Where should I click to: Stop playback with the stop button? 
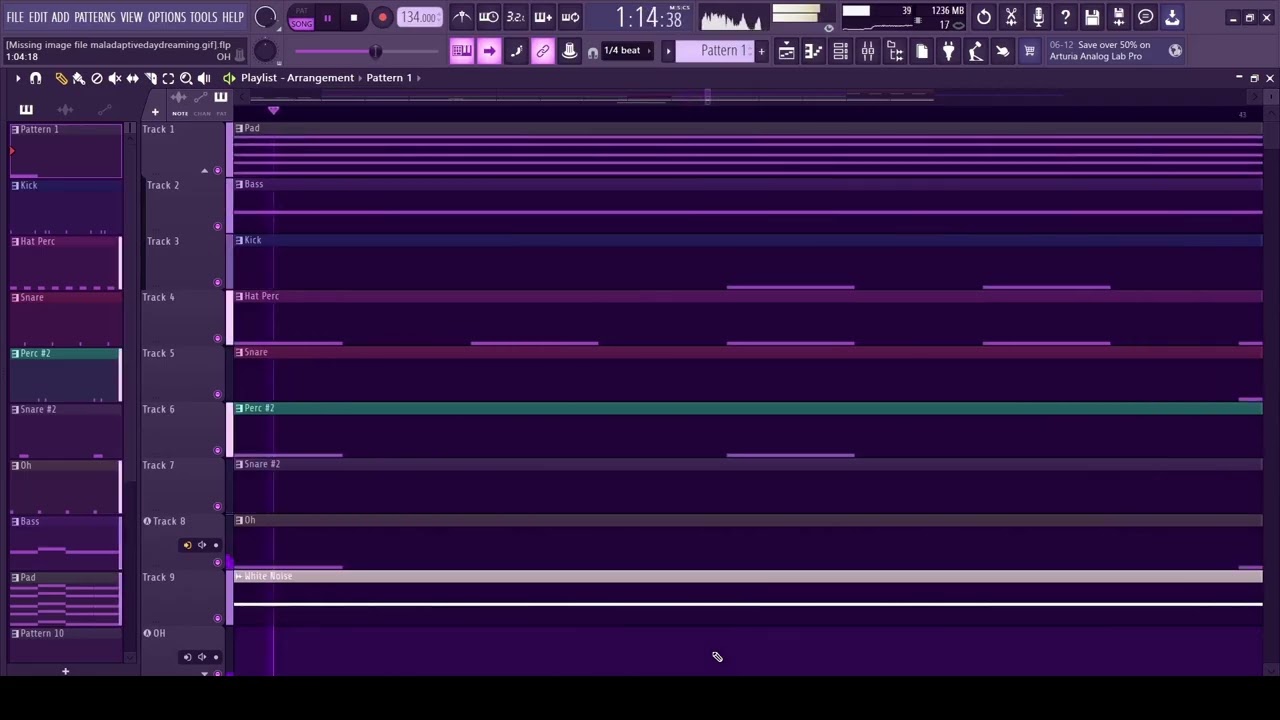[x=354, y=18]
